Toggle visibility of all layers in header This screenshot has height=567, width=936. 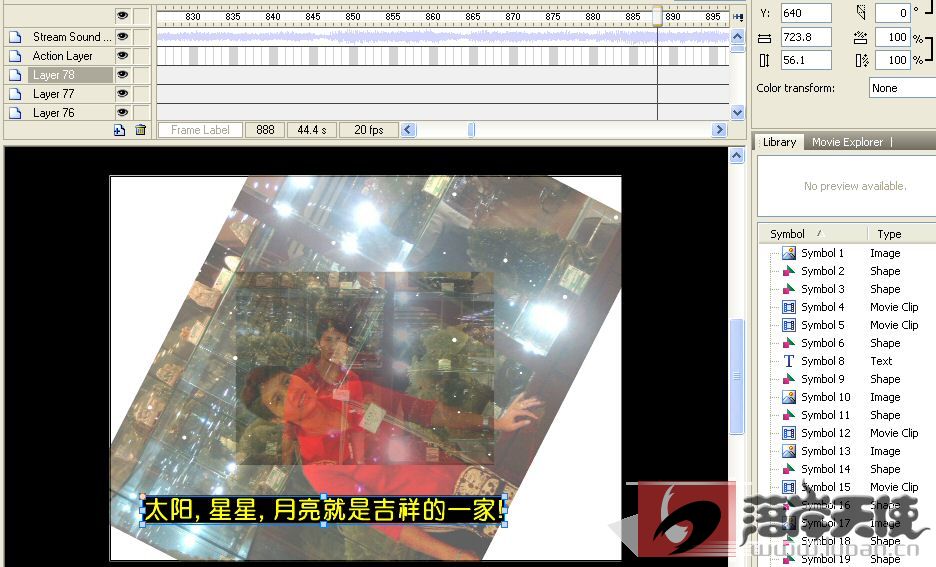click(x=122, y=16)
